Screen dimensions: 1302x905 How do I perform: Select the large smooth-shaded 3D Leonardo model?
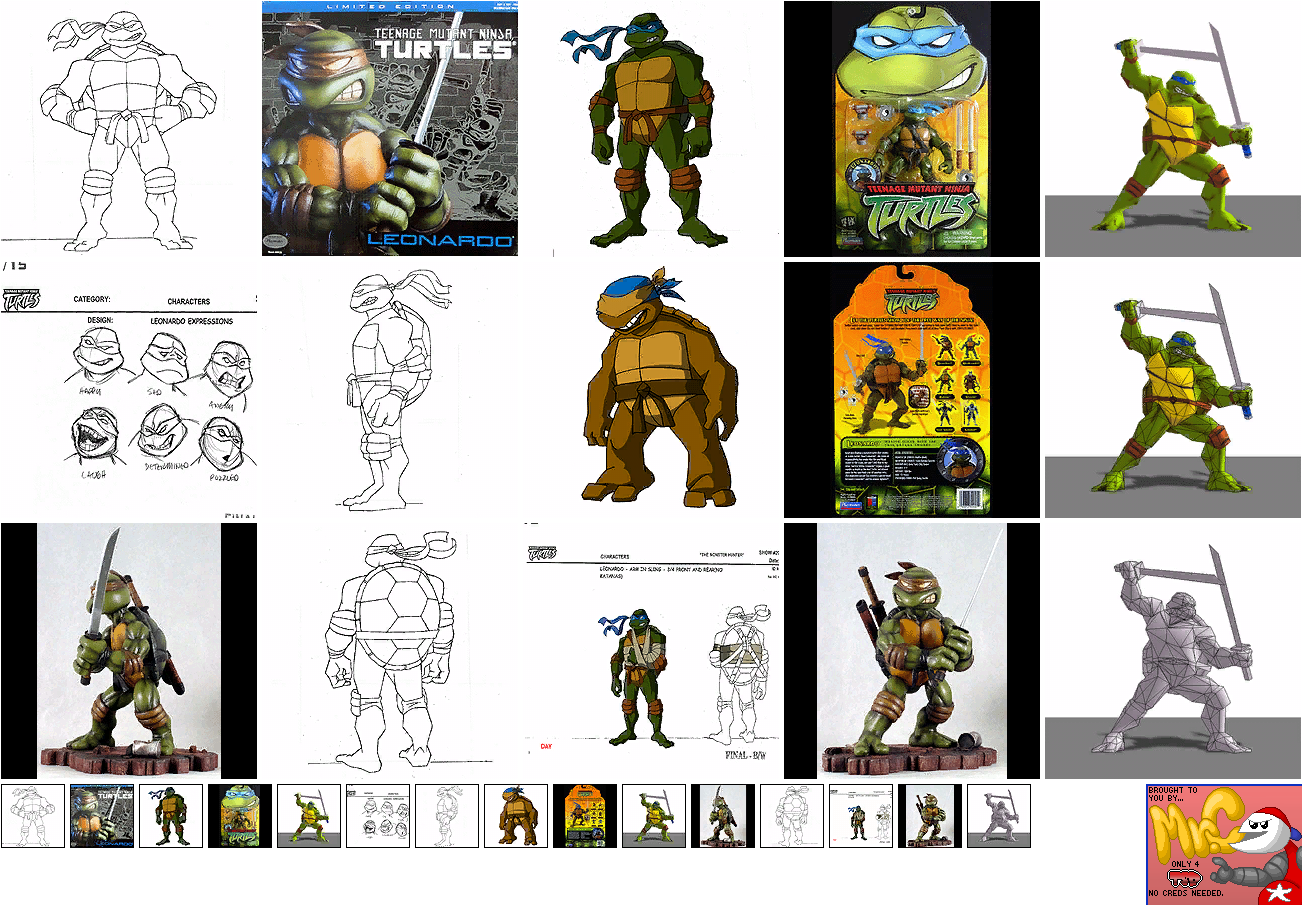(x=1173, y=128)
